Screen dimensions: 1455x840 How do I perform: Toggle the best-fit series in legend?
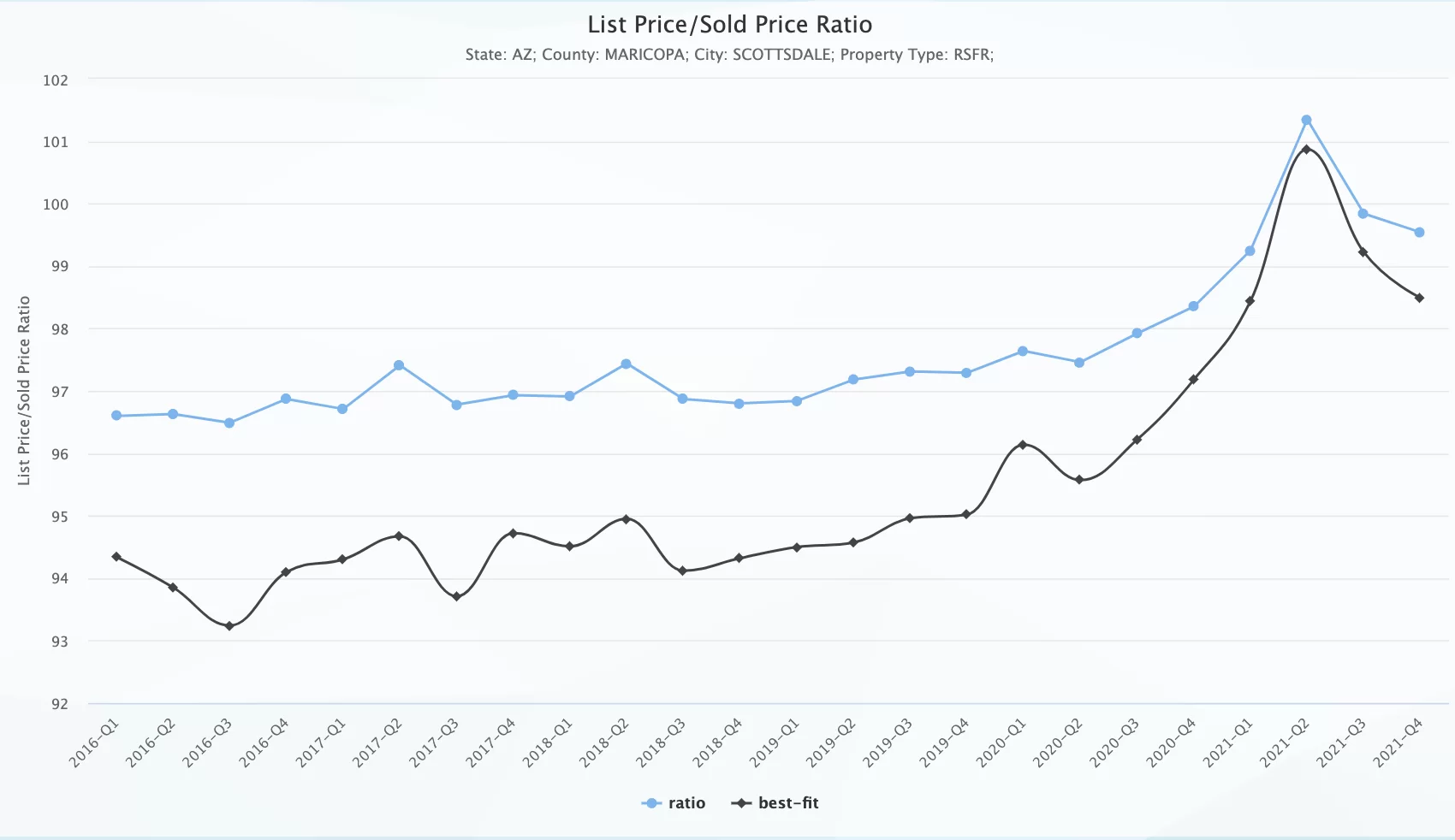click(787, 803)
